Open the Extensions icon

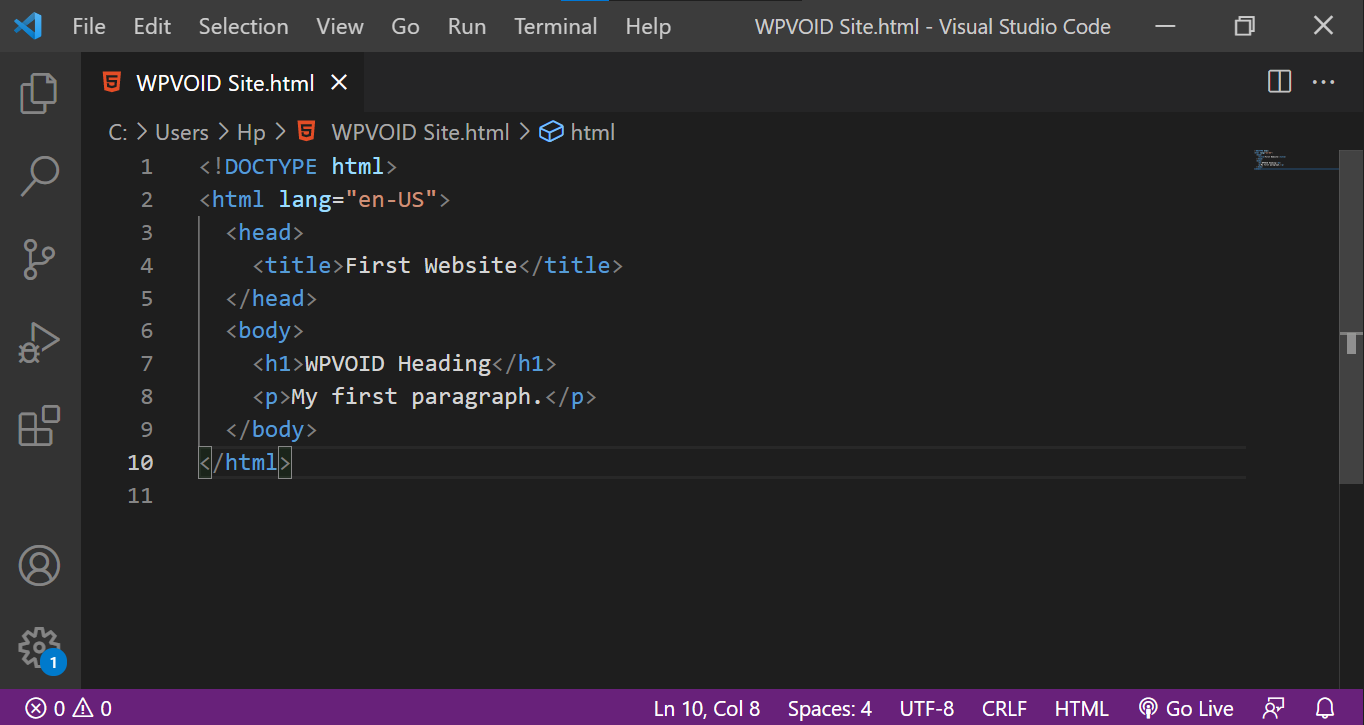click(39, 426)
